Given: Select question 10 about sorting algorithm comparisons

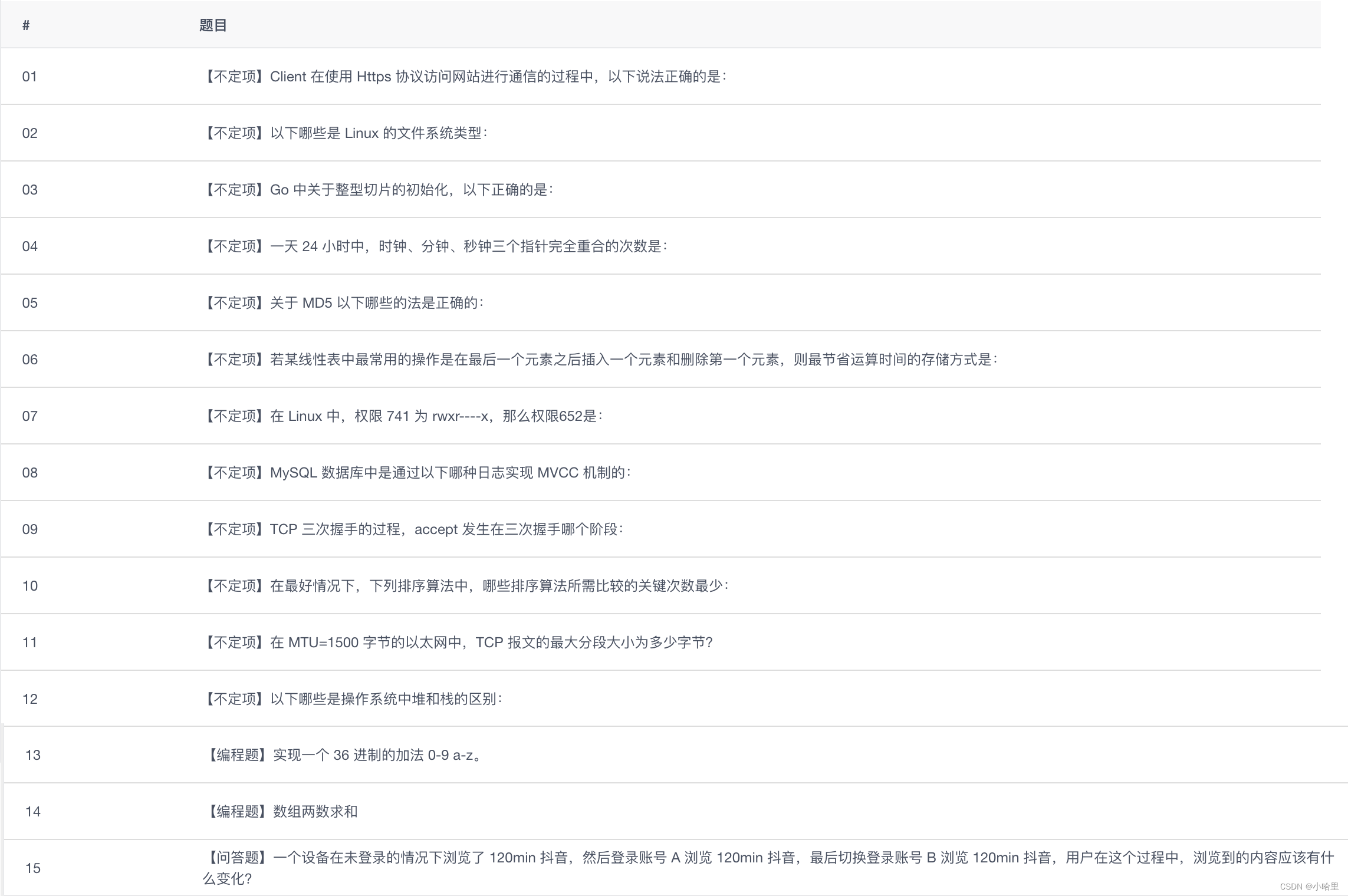Looking at the screenshot, I should coord(466,586).
